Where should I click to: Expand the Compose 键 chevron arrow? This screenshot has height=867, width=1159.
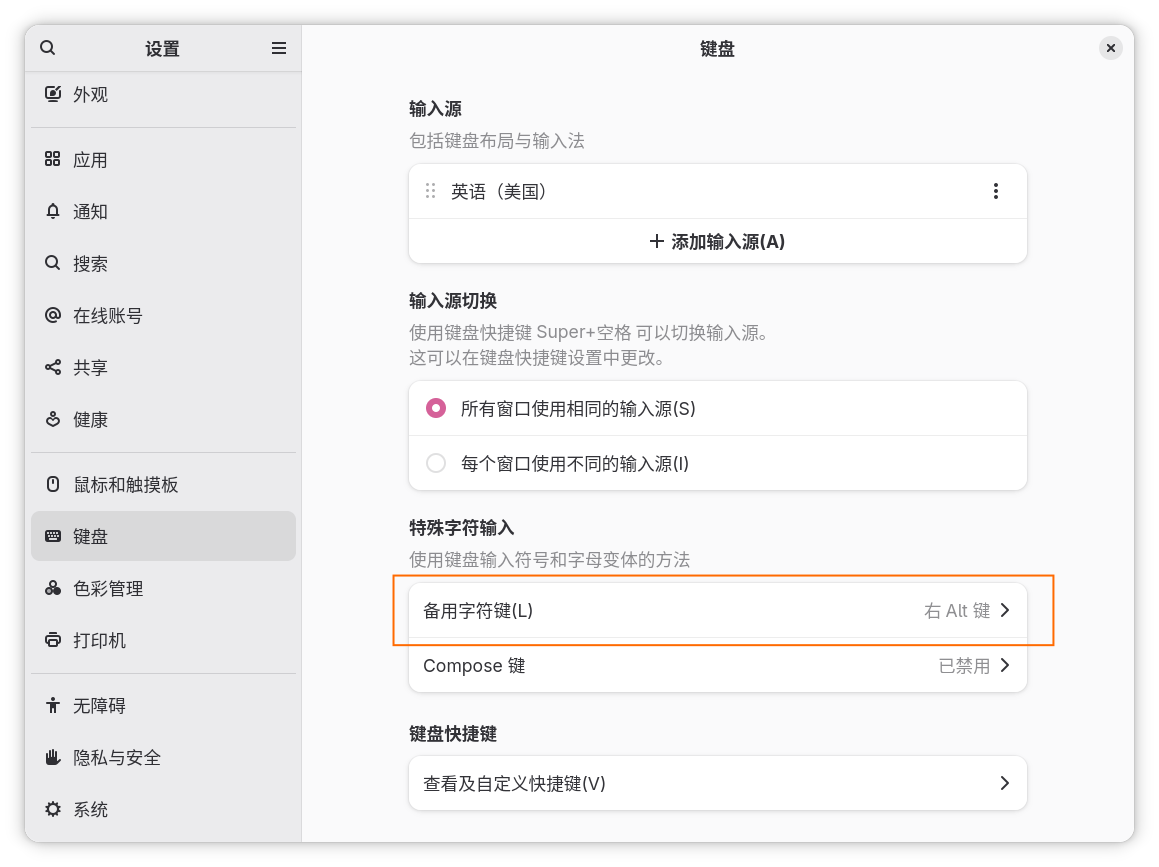pyautogui.click(x=1005, y=665)
